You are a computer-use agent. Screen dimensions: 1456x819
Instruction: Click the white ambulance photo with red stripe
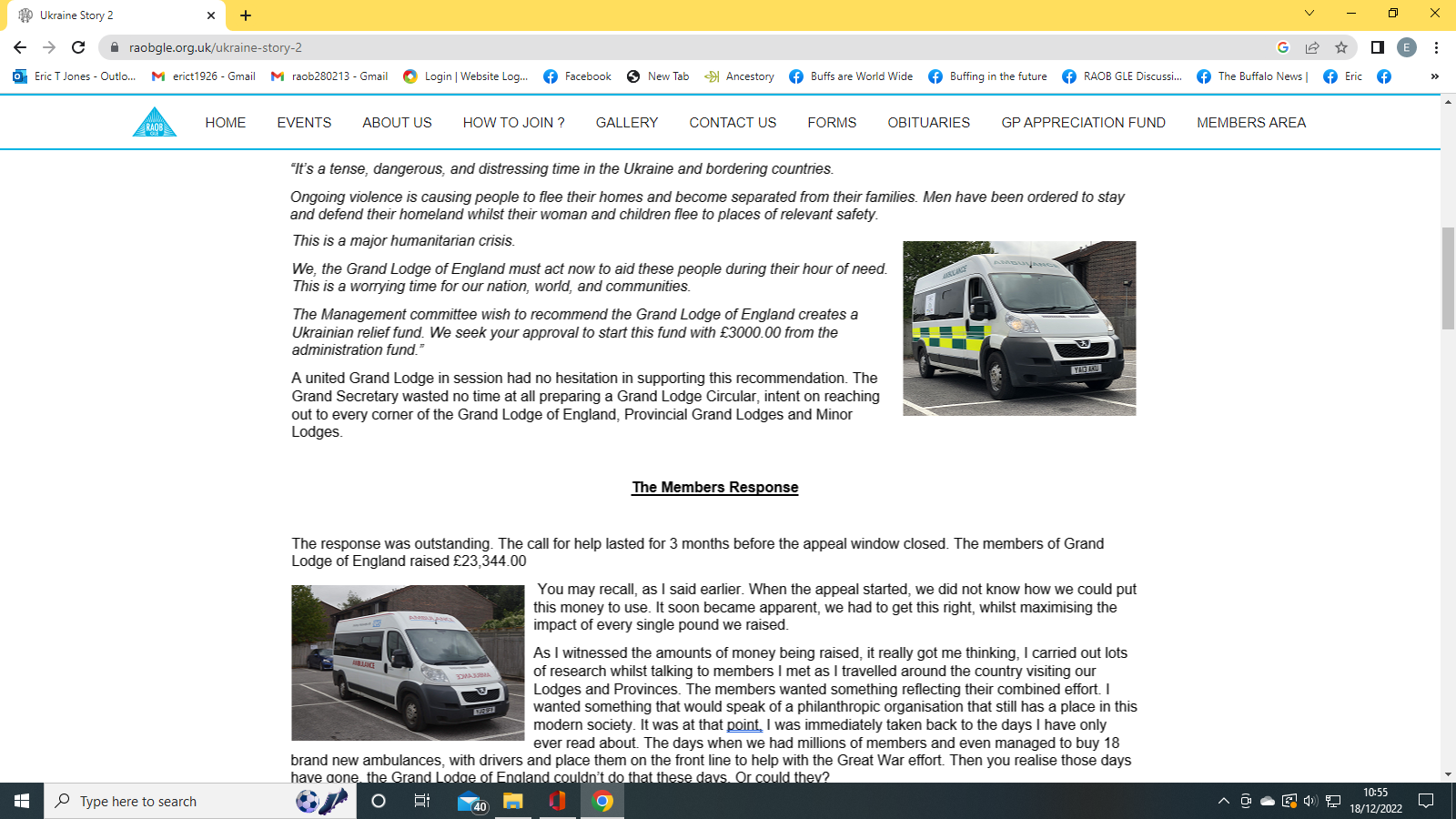click(408, 662)
